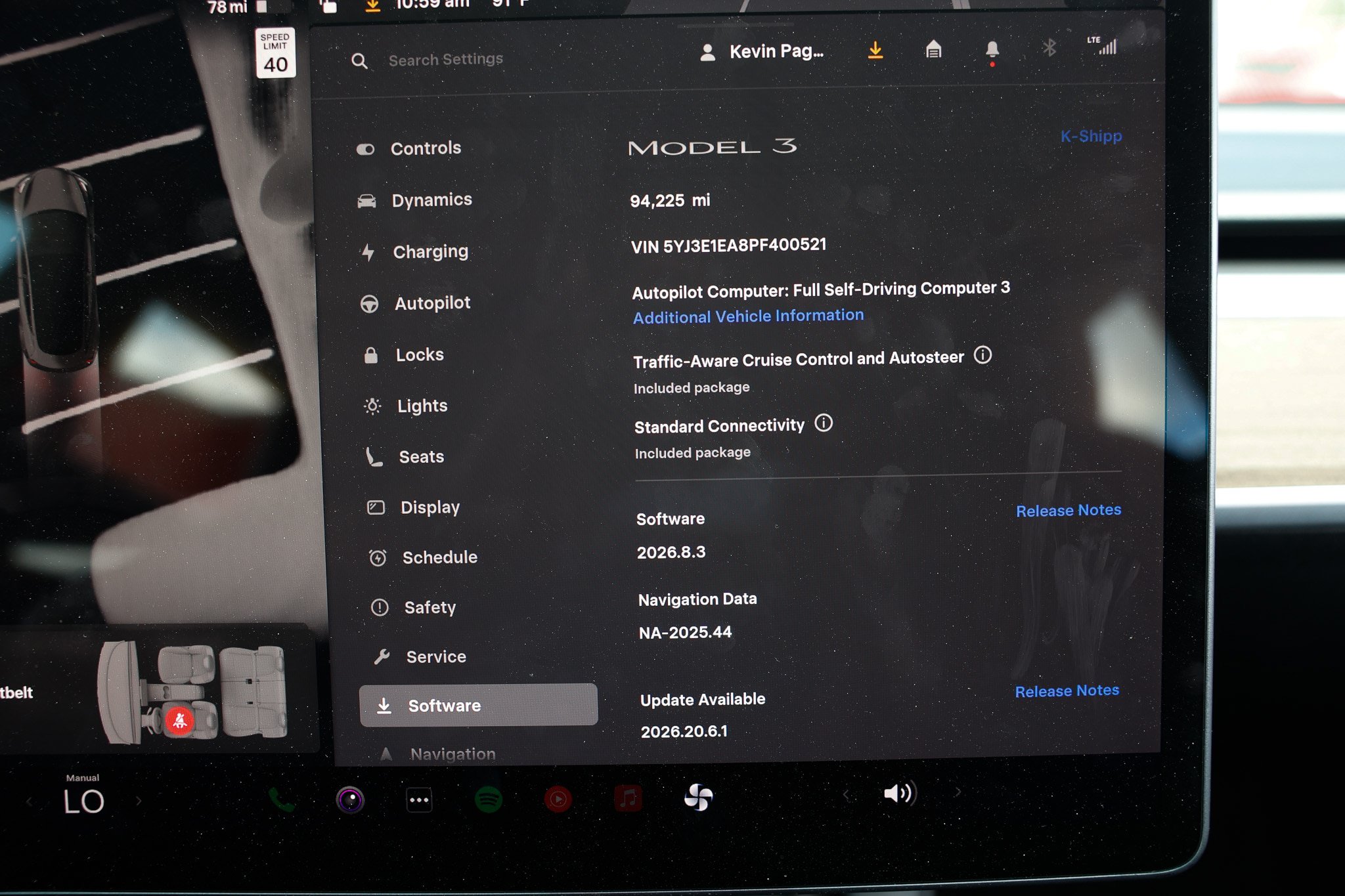Screen dimensions: 1345x896
Task: Tap the volume speaker icon
Action: point(900,794)
